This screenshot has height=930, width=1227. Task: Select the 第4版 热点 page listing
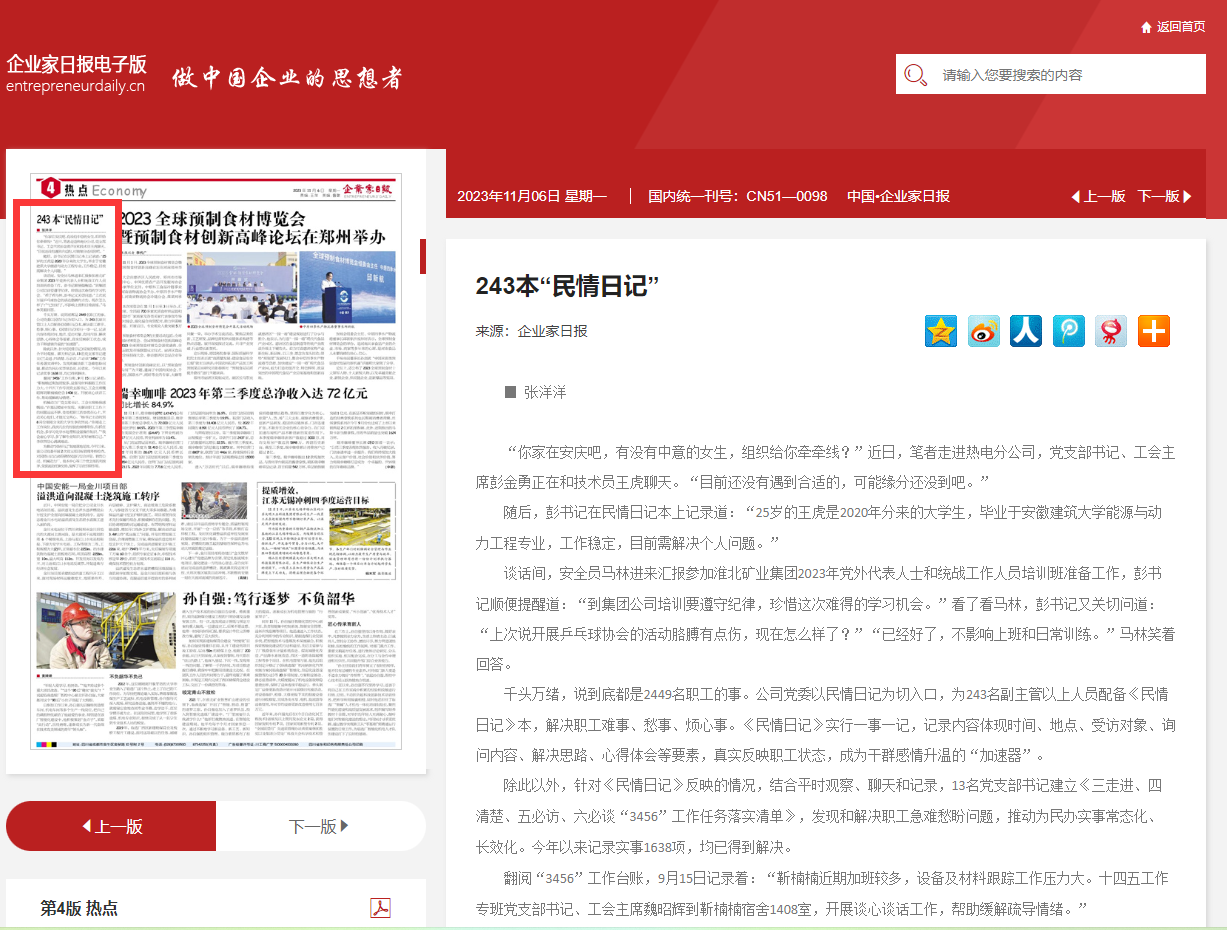(79, 908)
